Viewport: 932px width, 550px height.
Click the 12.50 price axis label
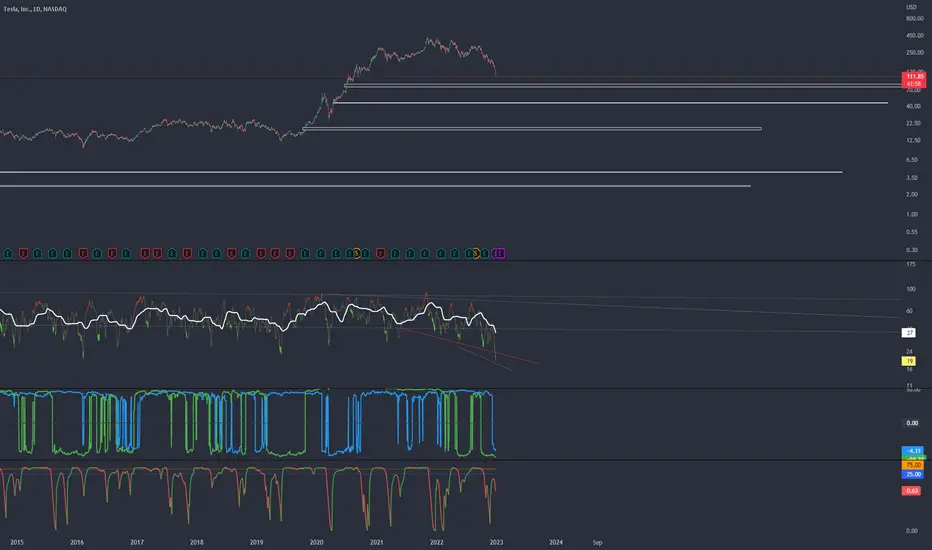tap(912, 140)
